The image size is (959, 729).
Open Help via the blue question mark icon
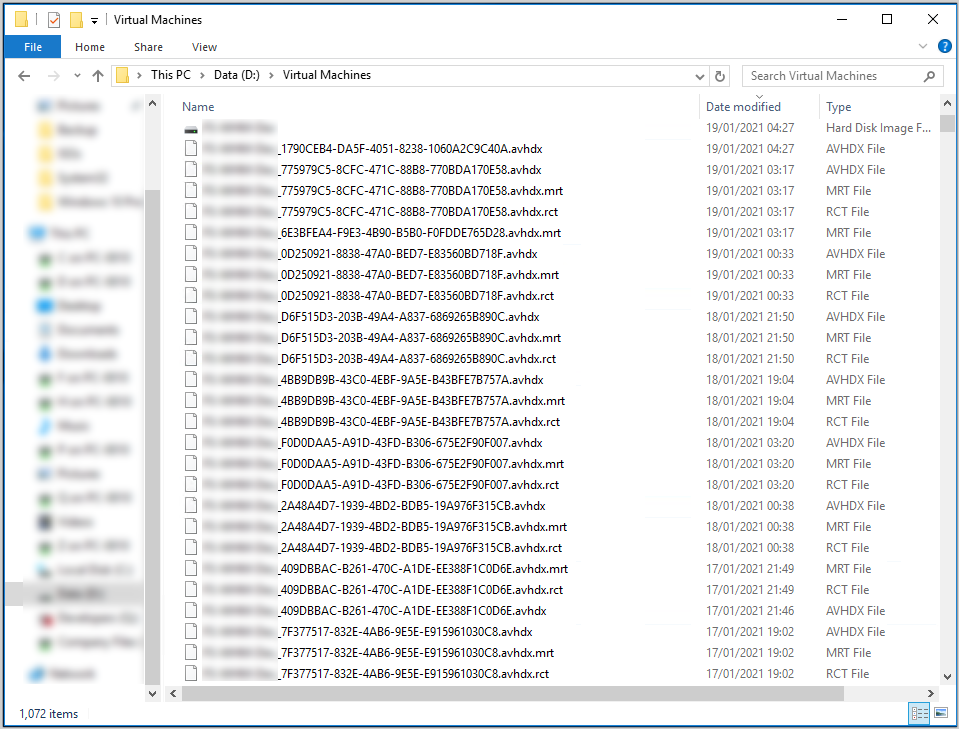(944, 46)
